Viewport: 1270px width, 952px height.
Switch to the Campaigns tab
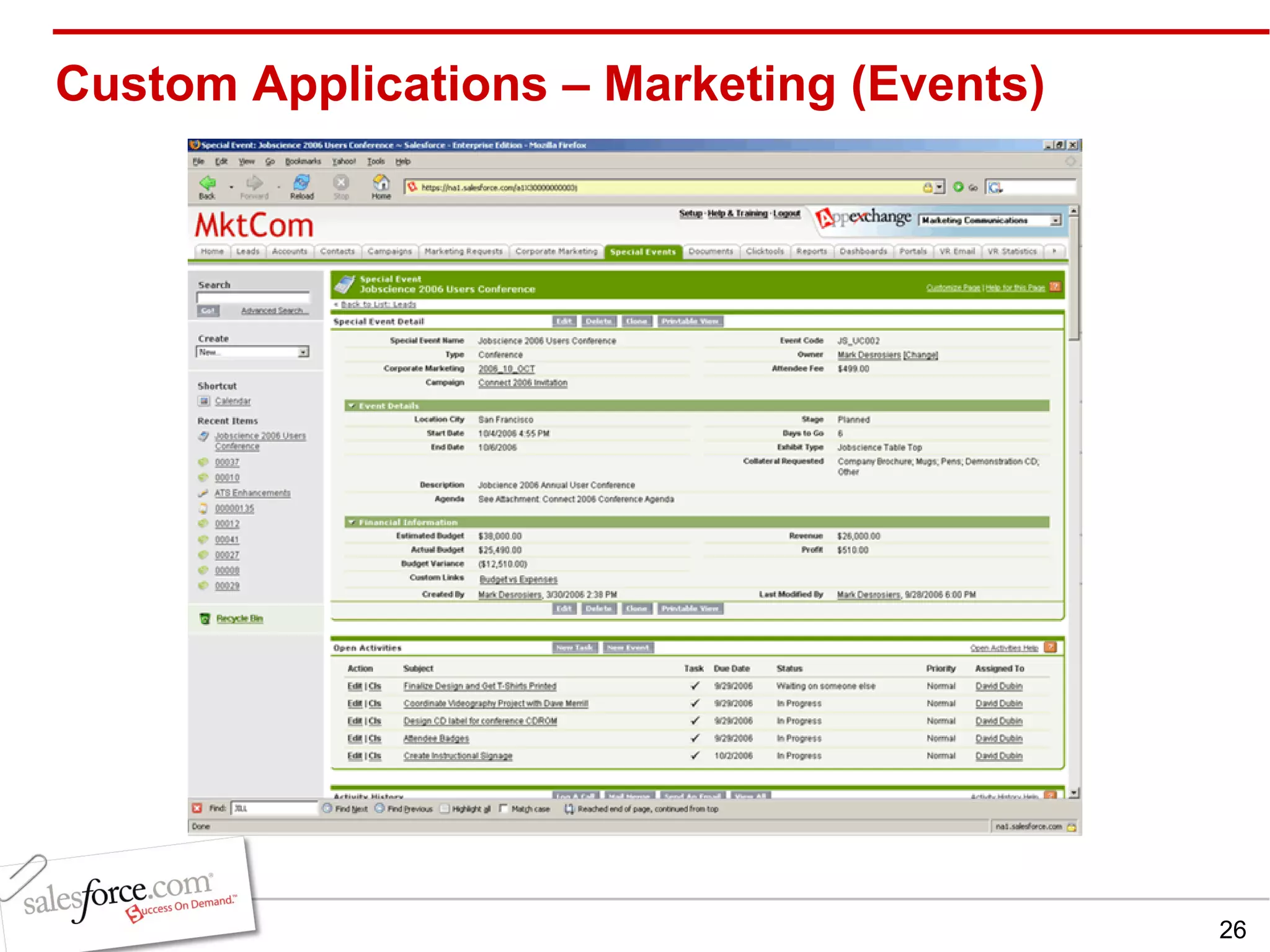[389, 251]
